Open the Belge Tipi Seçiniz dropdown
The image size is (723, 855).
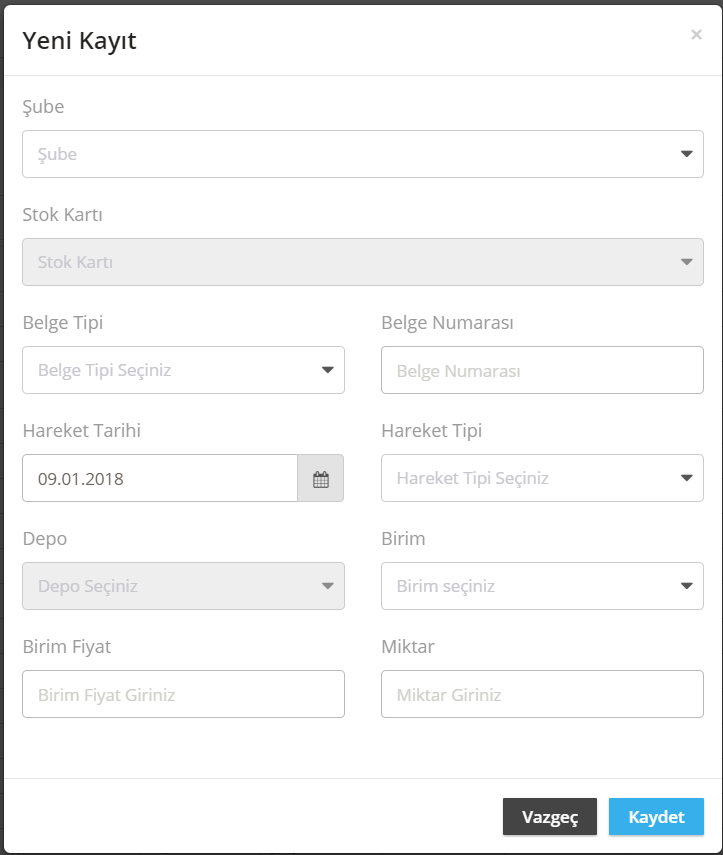183,370
